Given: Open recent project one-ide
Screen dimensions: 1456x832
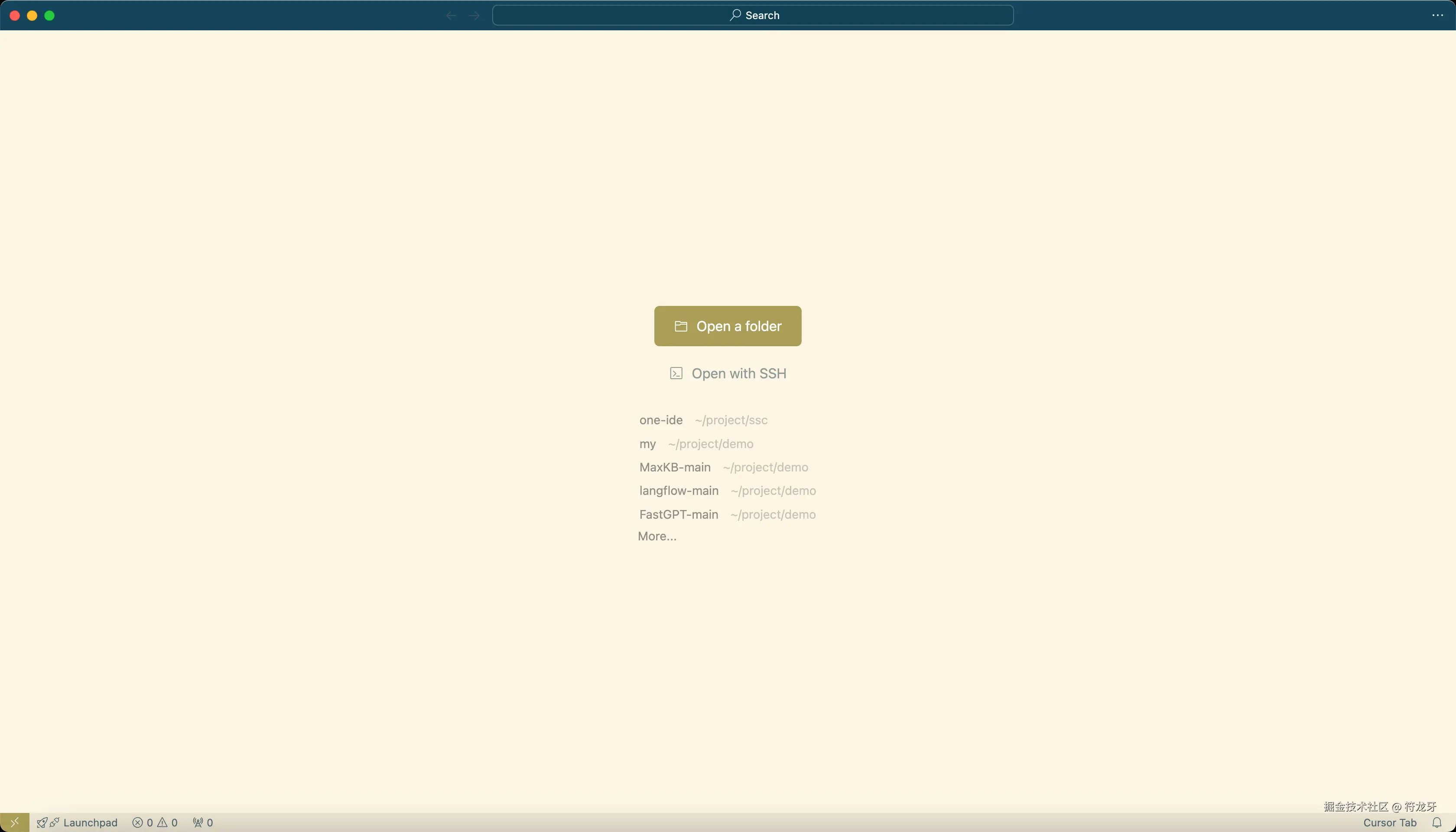Looking at the screenshot, I should point(660,420).
